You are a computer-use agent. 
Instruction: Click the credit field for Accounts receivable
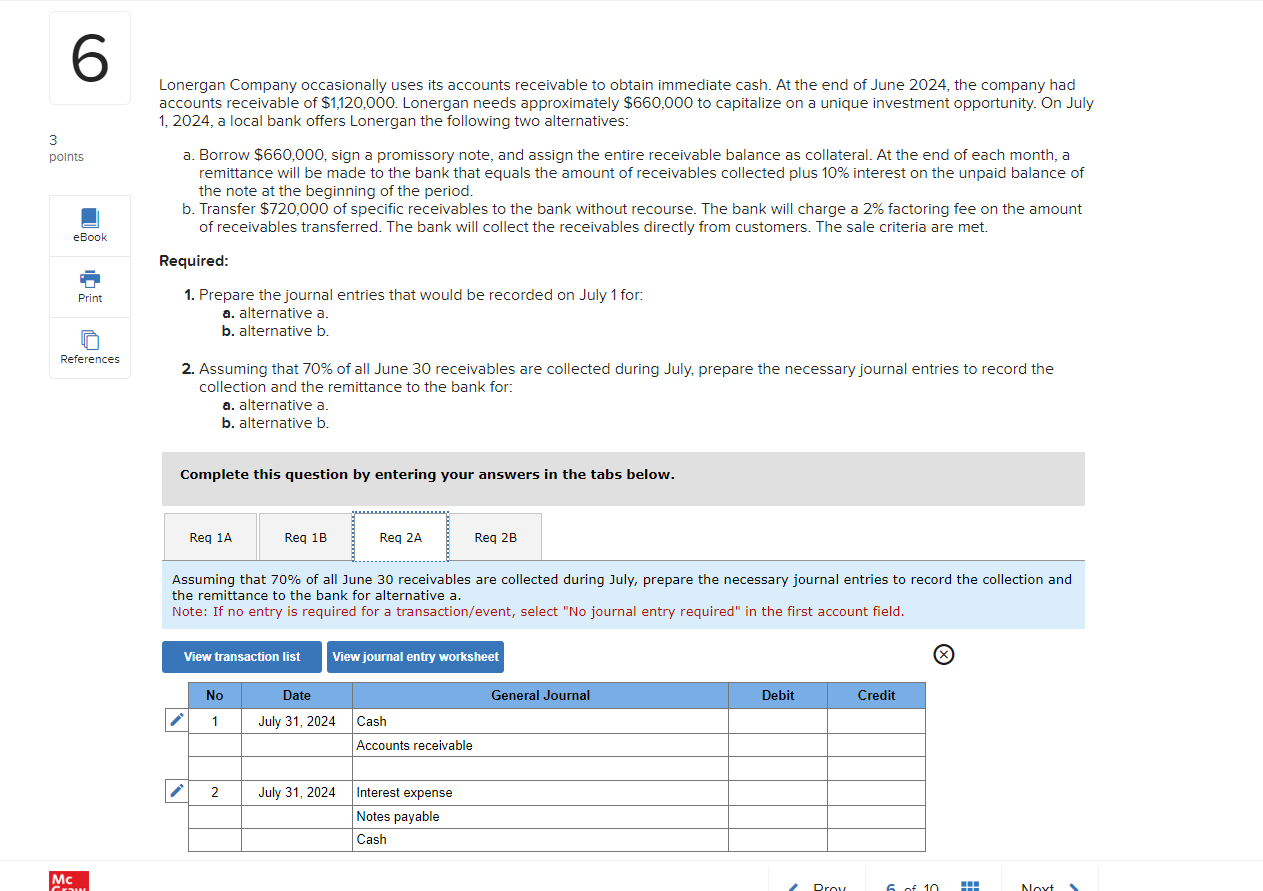coord(876,745)
